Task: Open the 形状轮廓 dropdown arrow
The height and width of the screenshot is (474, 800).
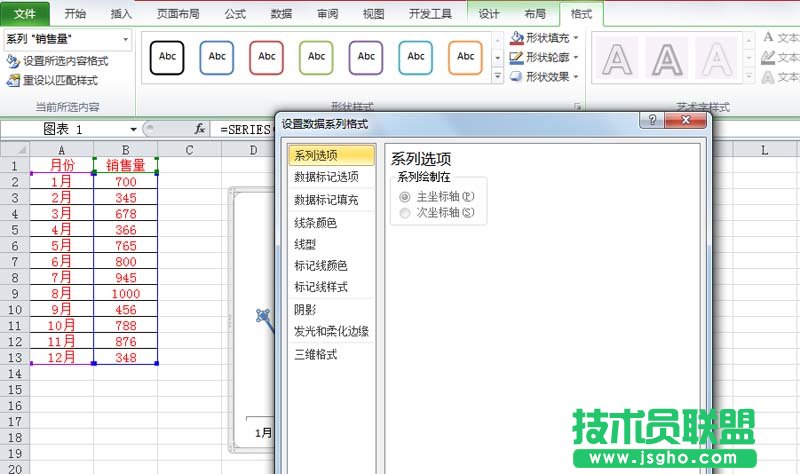Action: [576, 57]
